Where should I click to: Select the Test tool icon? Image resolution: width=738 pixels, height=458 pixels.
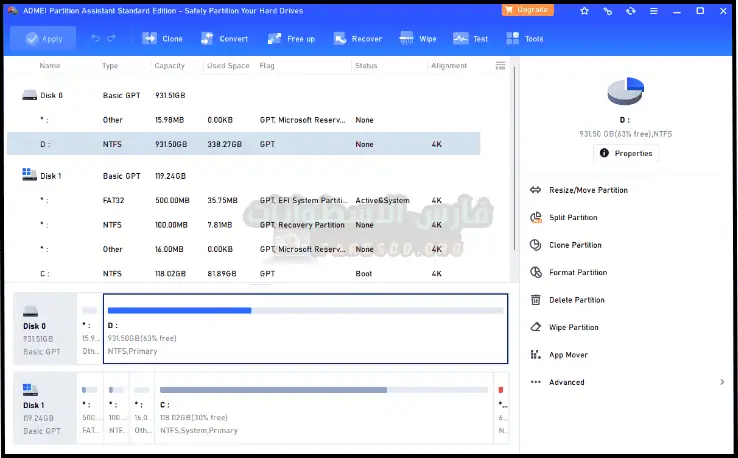pos(470,39)
